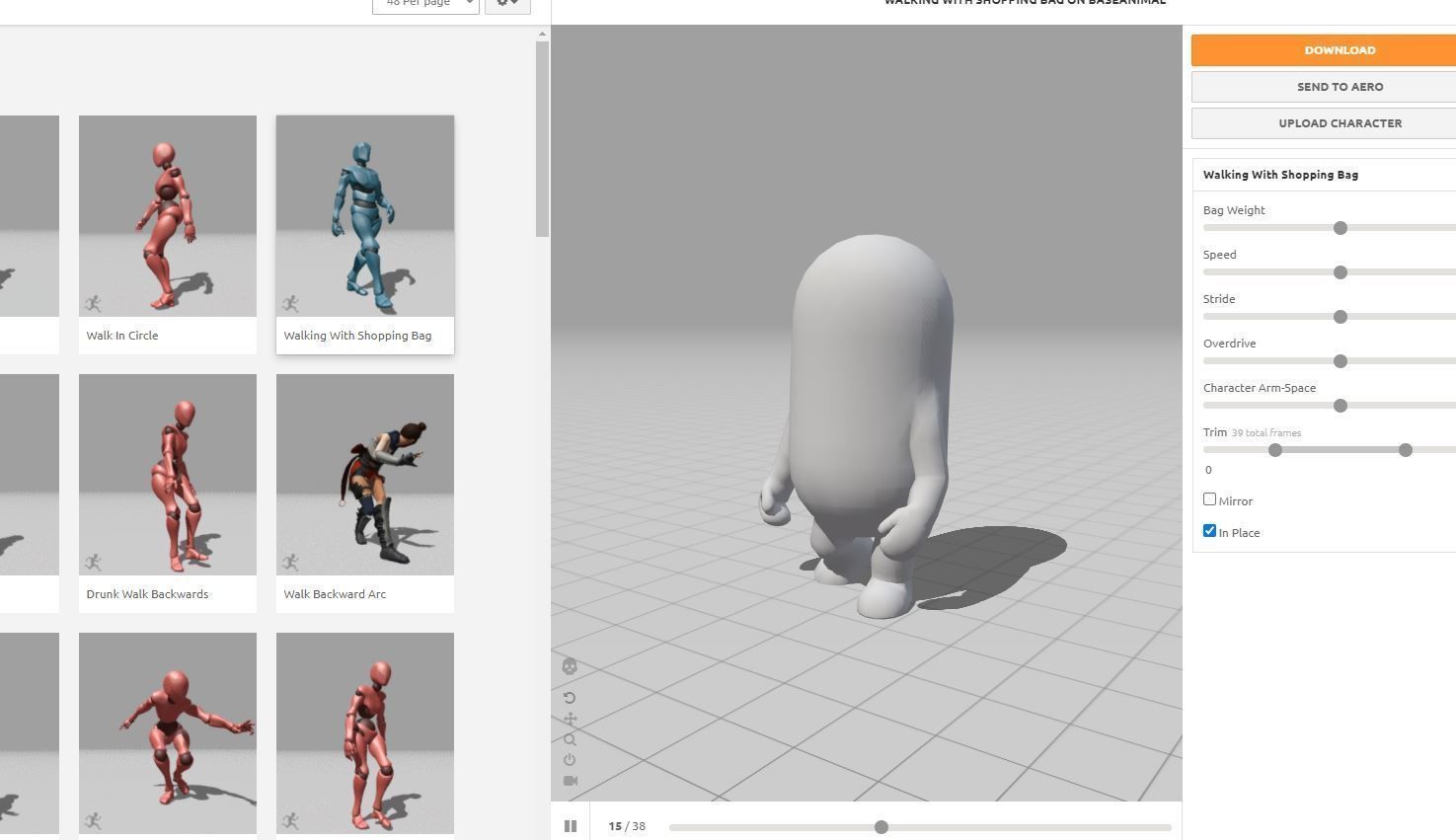Click the Overdrive slider handle
The height and width of the screenshot is (840, 1456).
pyautogui.click(x=1341, y=361)
